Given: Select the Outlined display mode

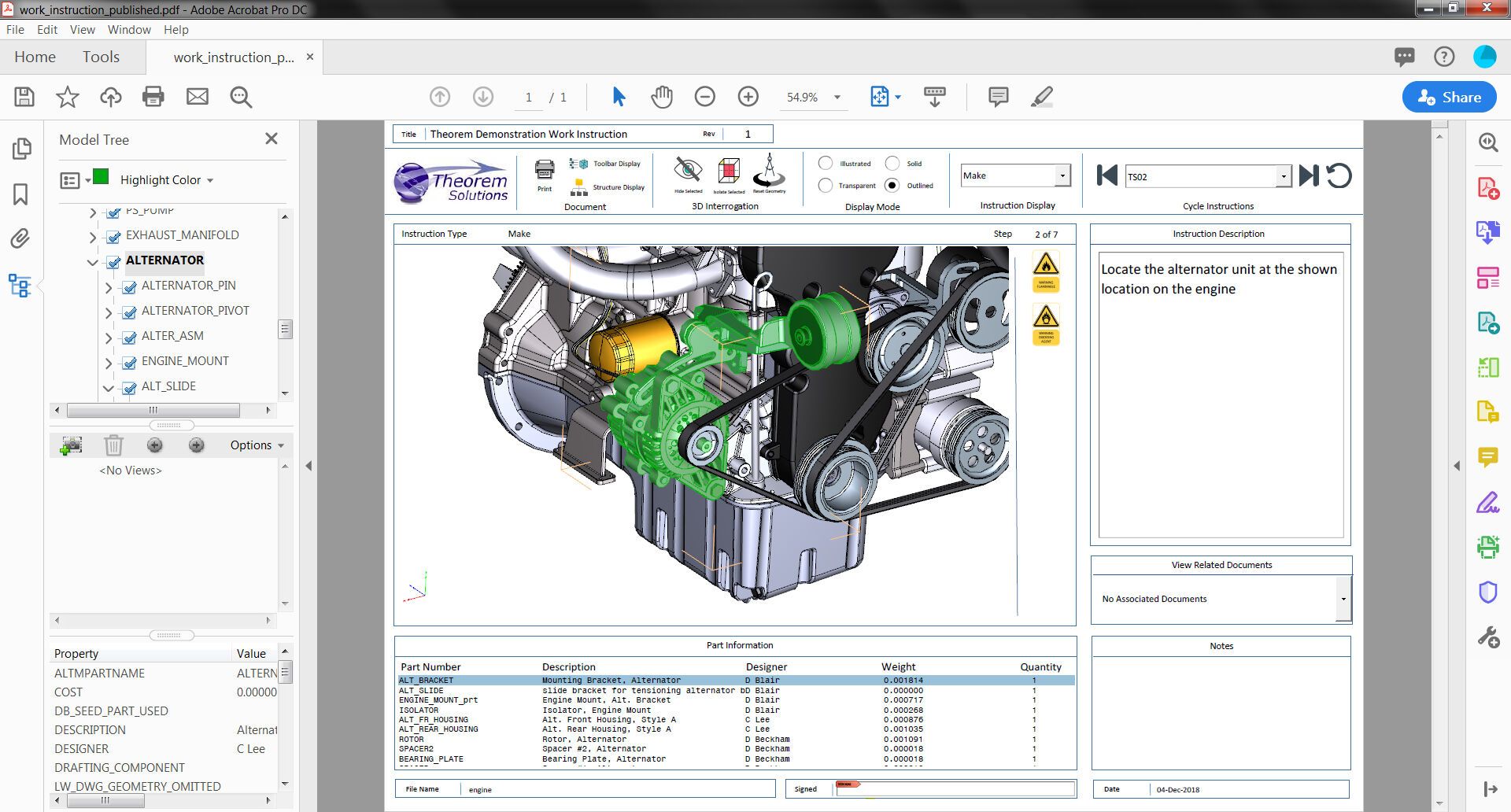Looking at the screenshot, I should 892,186.
